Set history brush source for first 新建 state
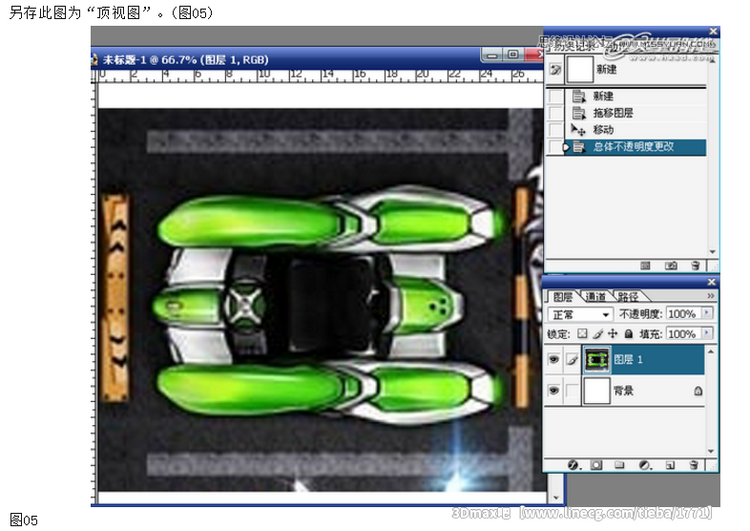 tap(555, 96)
